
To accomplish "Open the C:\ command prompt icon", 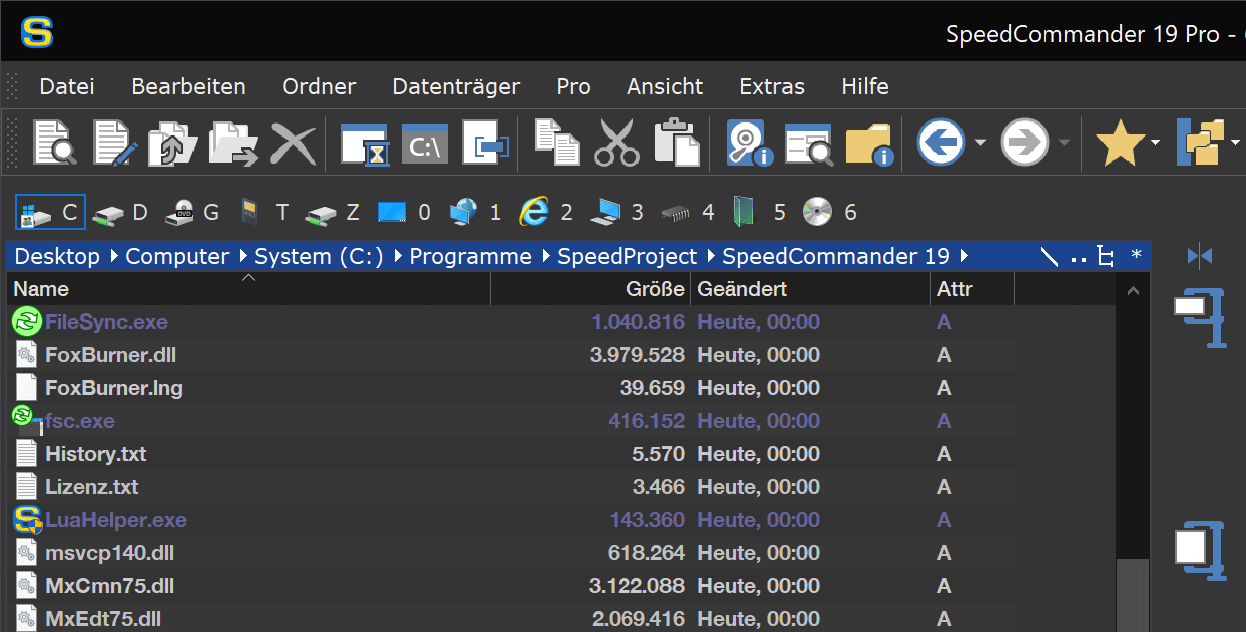I will coord(425,143).
